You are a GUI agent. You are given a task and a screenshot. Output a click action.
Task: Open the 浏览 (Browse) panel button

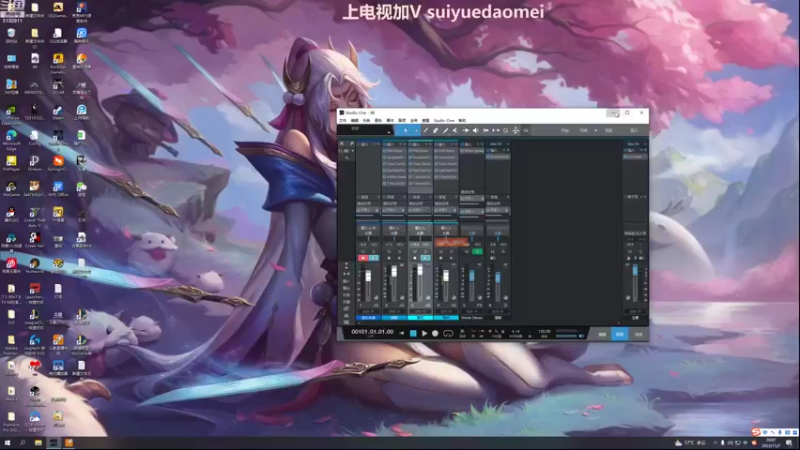(638, 334)
